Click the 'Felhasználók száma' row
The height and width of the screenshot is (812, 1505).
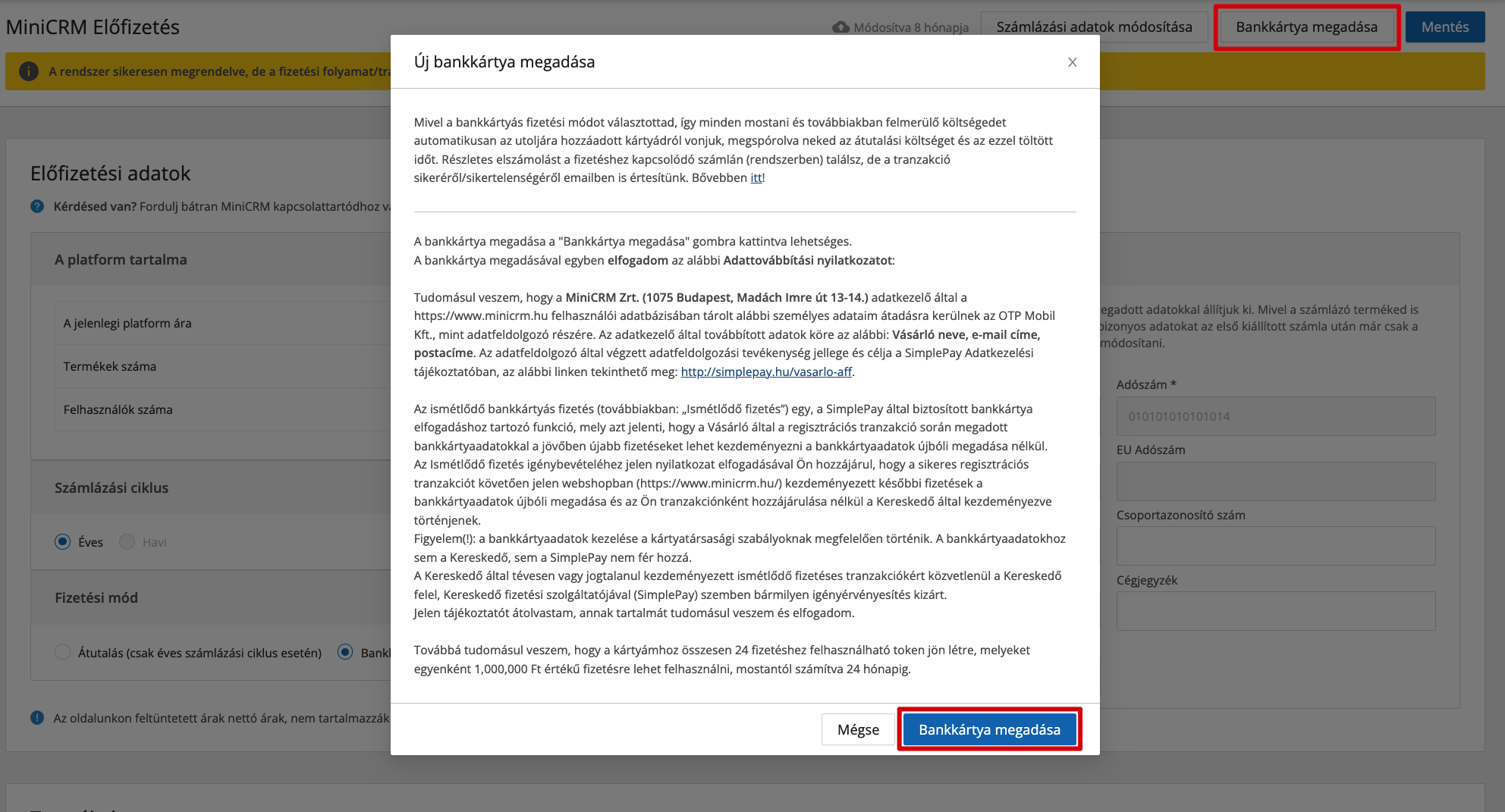click(x=223, y=409)
